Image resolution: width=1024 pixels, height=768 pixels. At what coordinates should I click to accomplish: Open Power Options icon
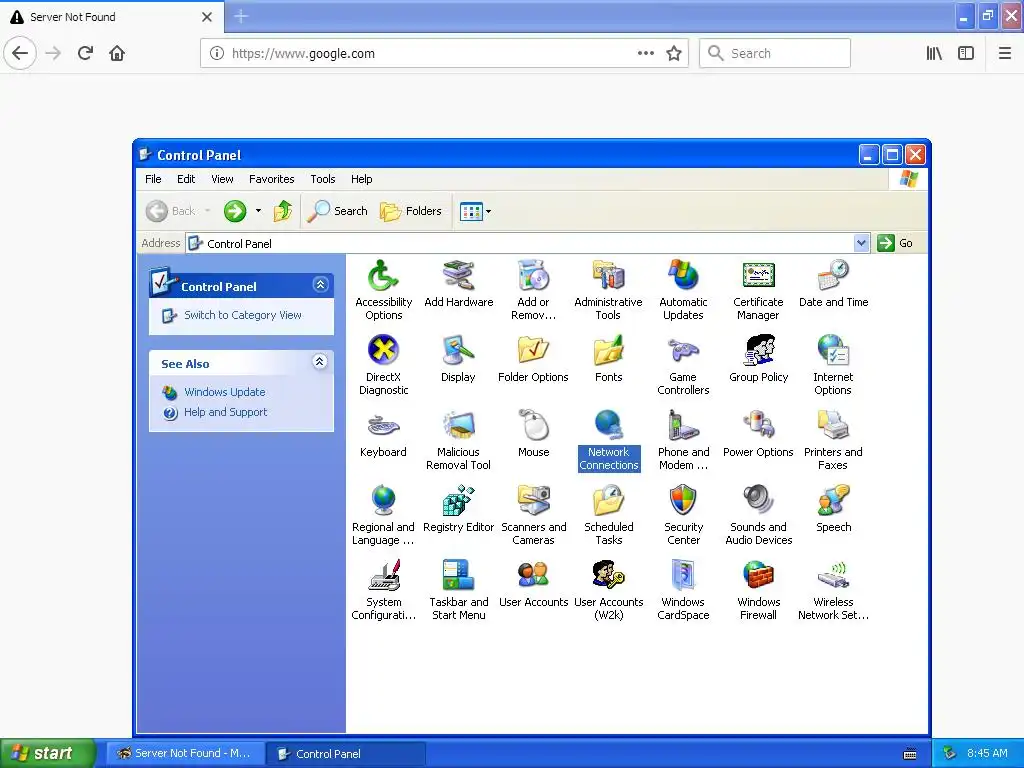(758, 434)
